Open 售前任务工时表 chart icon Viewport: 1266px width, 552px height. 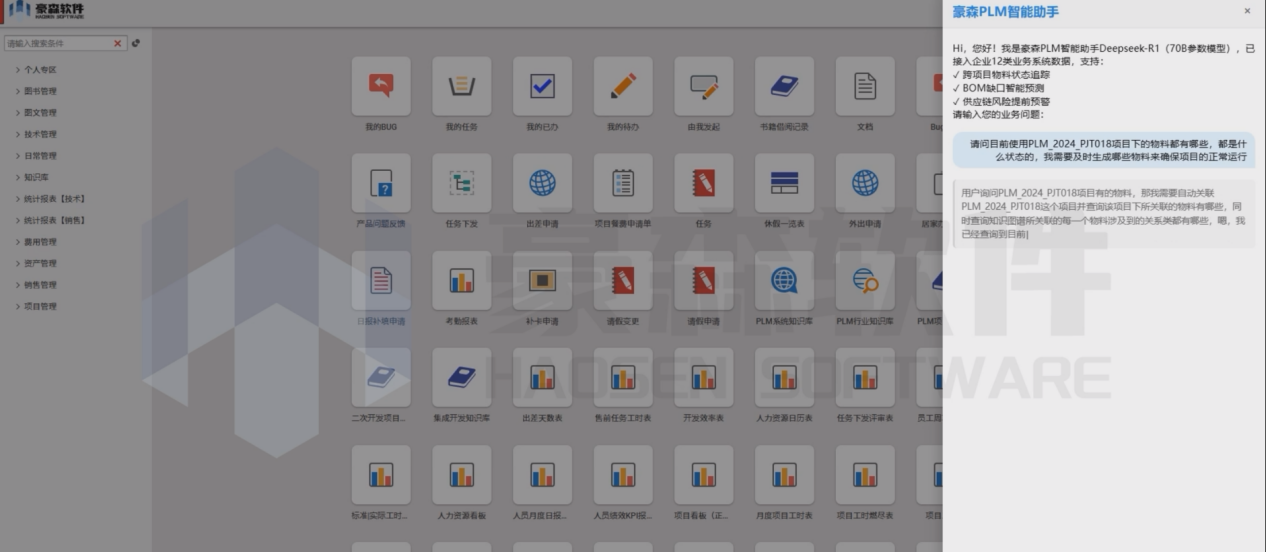point(623,377)
